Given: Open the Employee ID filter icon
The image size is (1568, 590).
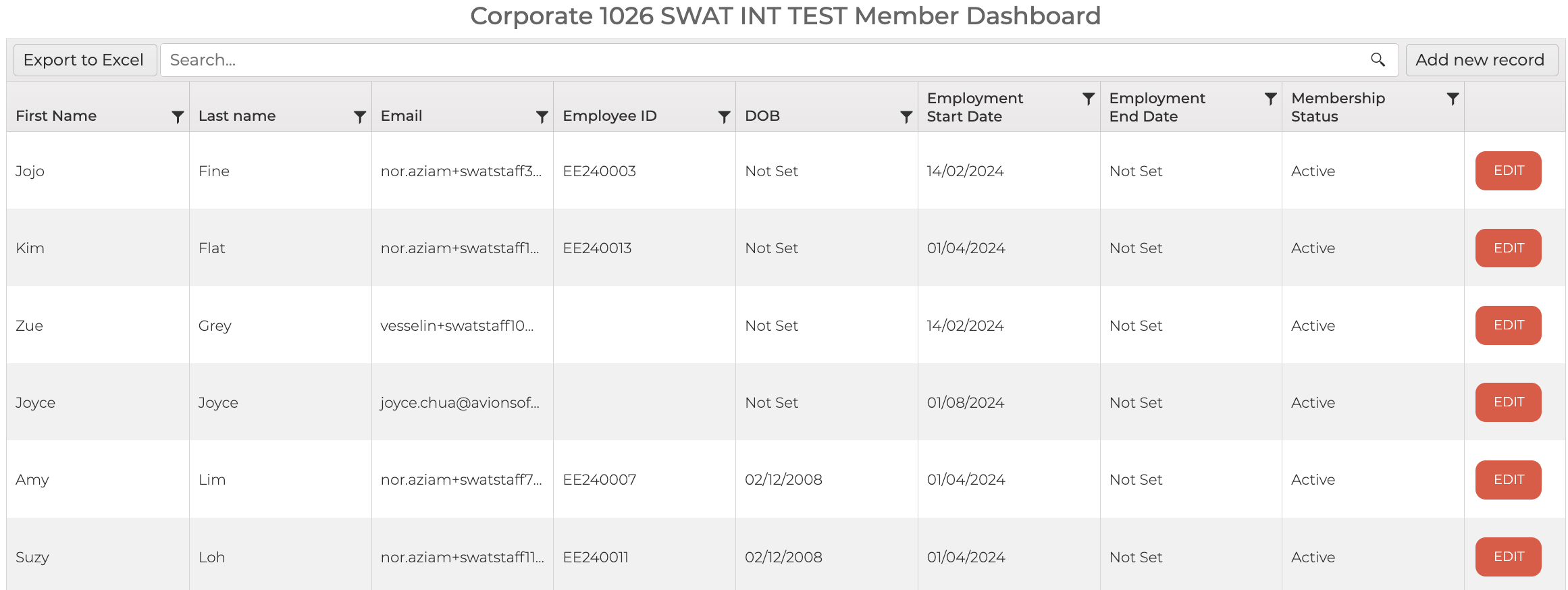Looking at the screenshot, I should [724, 117].
